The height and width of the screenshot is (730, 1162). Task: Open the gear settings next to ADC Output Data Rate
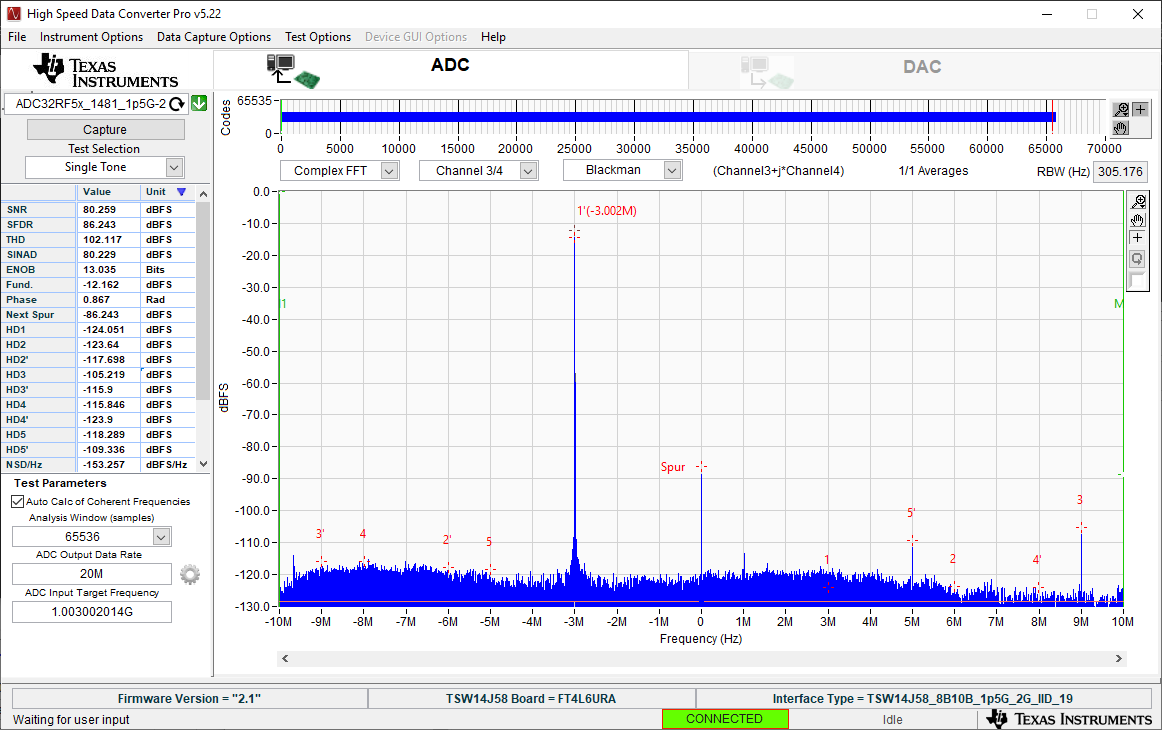(x=190, y=574)
